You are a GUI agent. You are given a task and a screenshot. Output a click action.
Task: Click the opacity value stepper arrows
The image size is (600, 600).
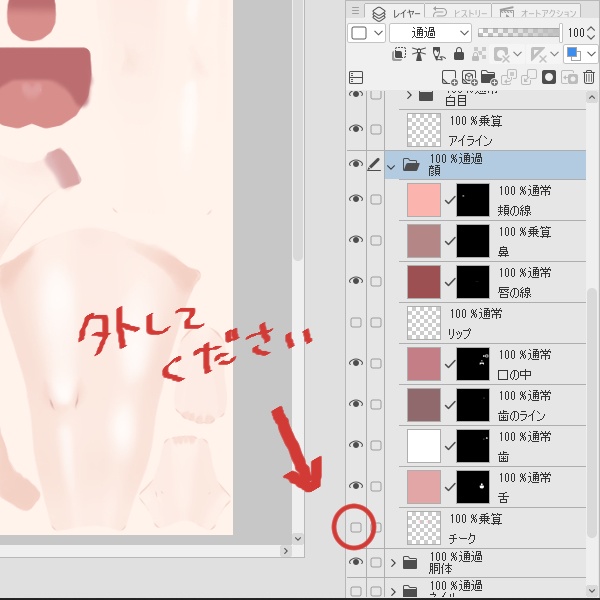[591, 33]
